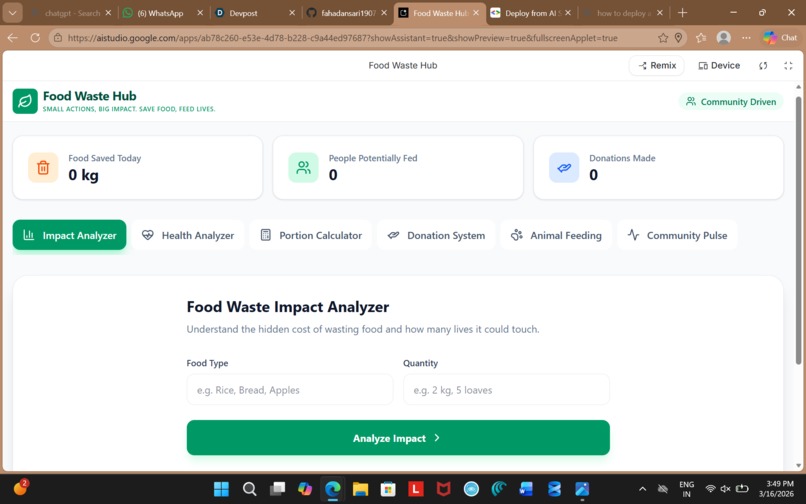Open the Portion Calculator tab
This screenshot has width=806, height=504.
(310, 235)
